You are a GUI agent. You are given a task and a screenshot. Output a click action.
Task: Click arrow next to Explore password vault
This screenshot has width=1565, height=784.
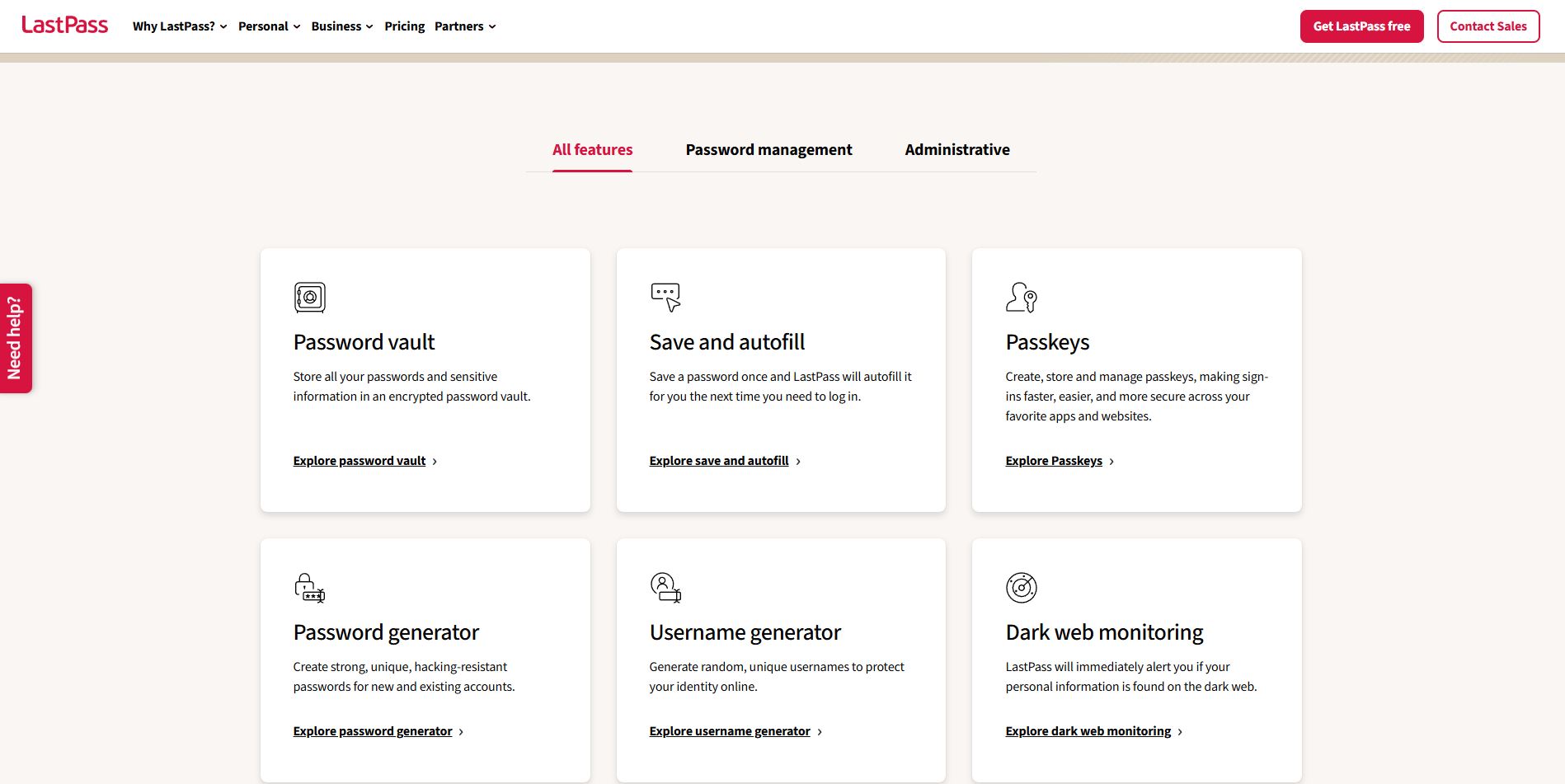tap(435, 462)
